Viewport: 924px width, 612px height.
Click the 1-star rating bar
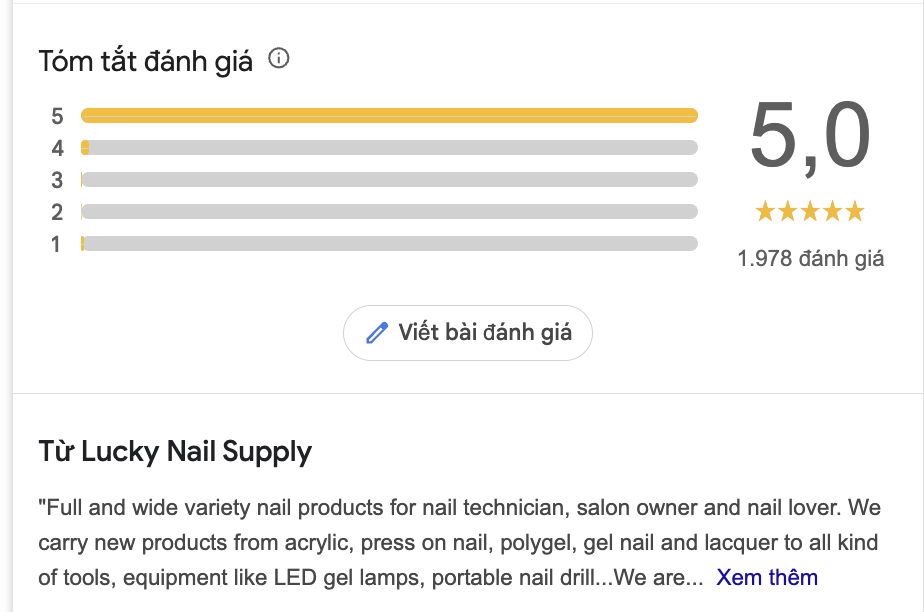coord(390,244)
